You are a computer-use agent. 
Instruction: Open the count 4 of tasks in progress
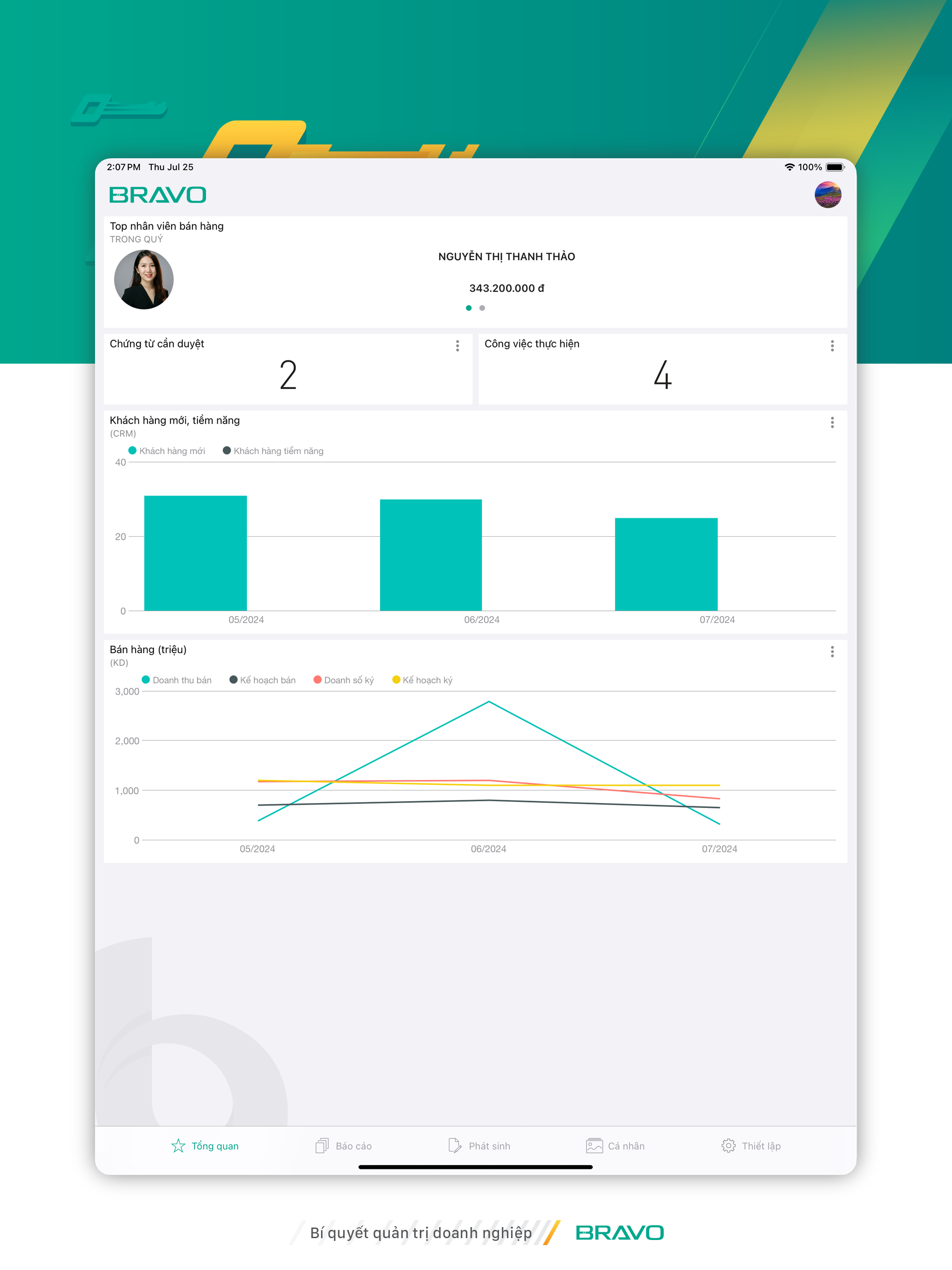point(663,375)
